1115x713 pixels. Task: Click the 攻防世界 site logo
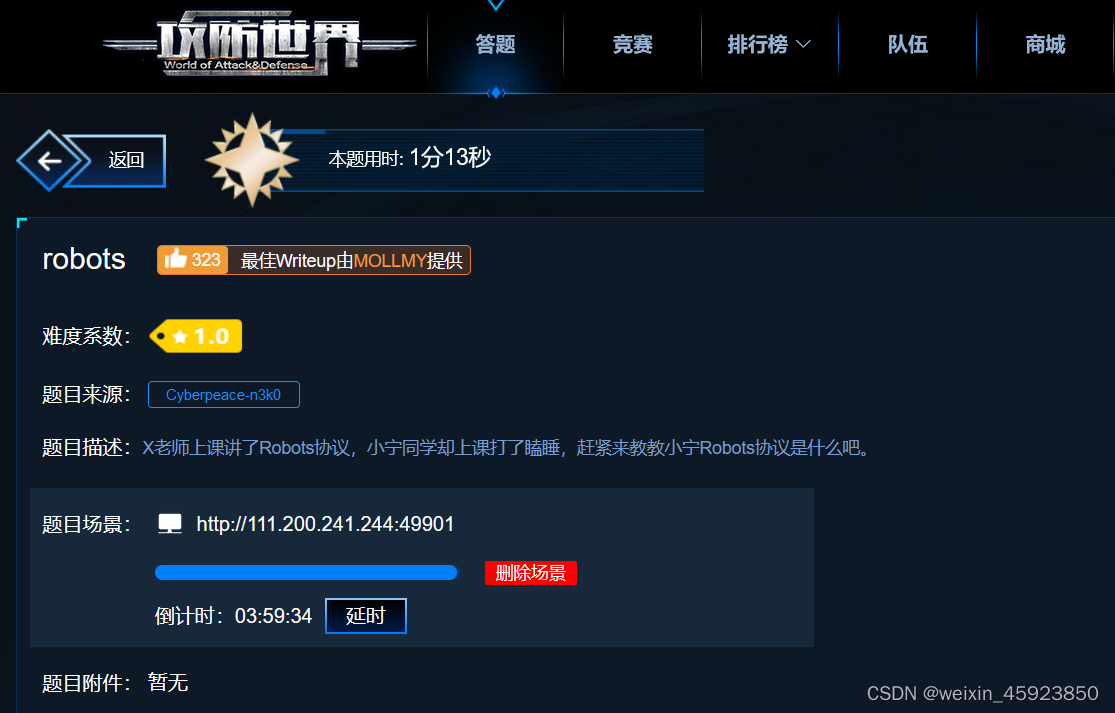260,44
